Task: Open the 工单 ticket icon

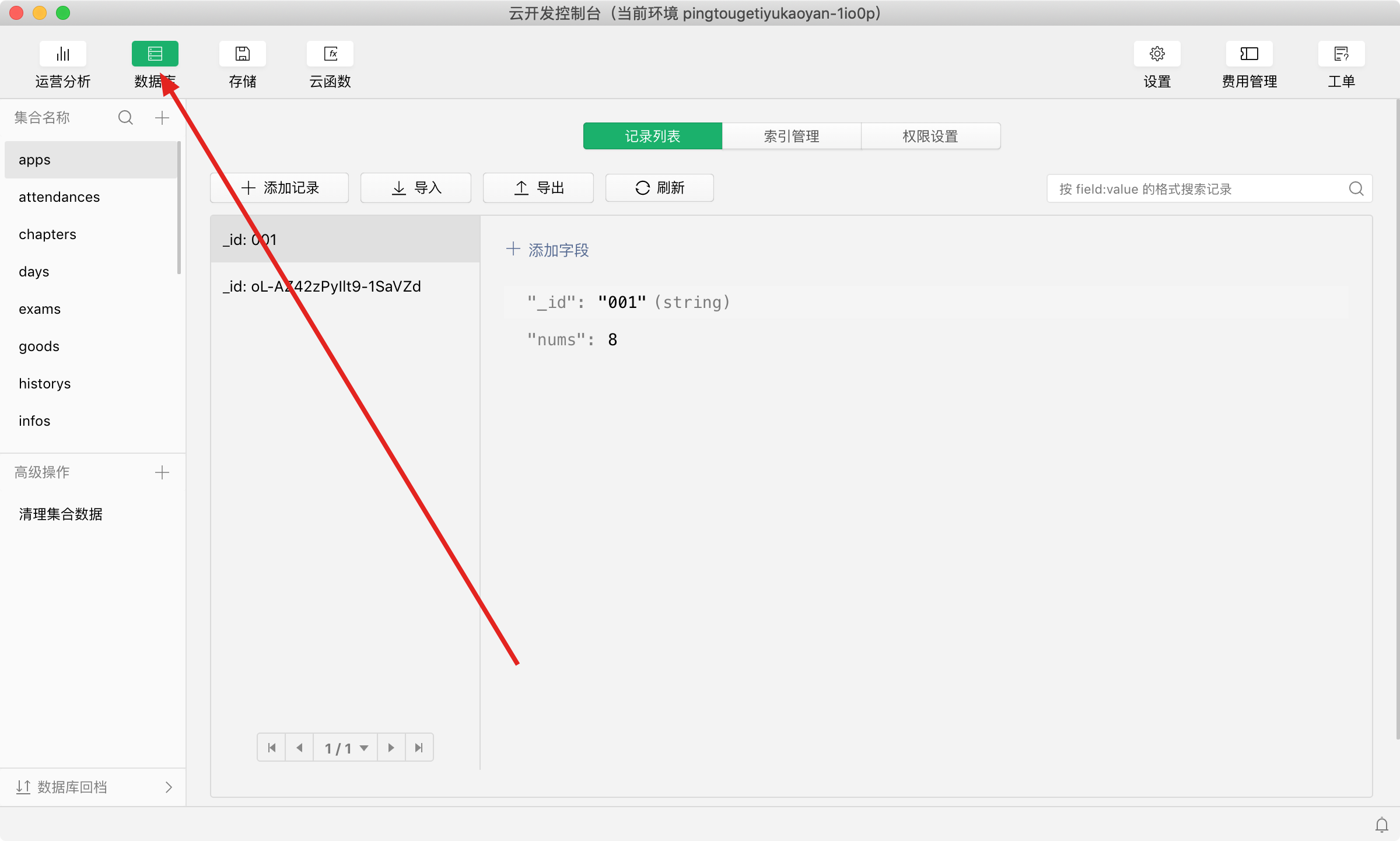Action: (x=1341, y=54)
